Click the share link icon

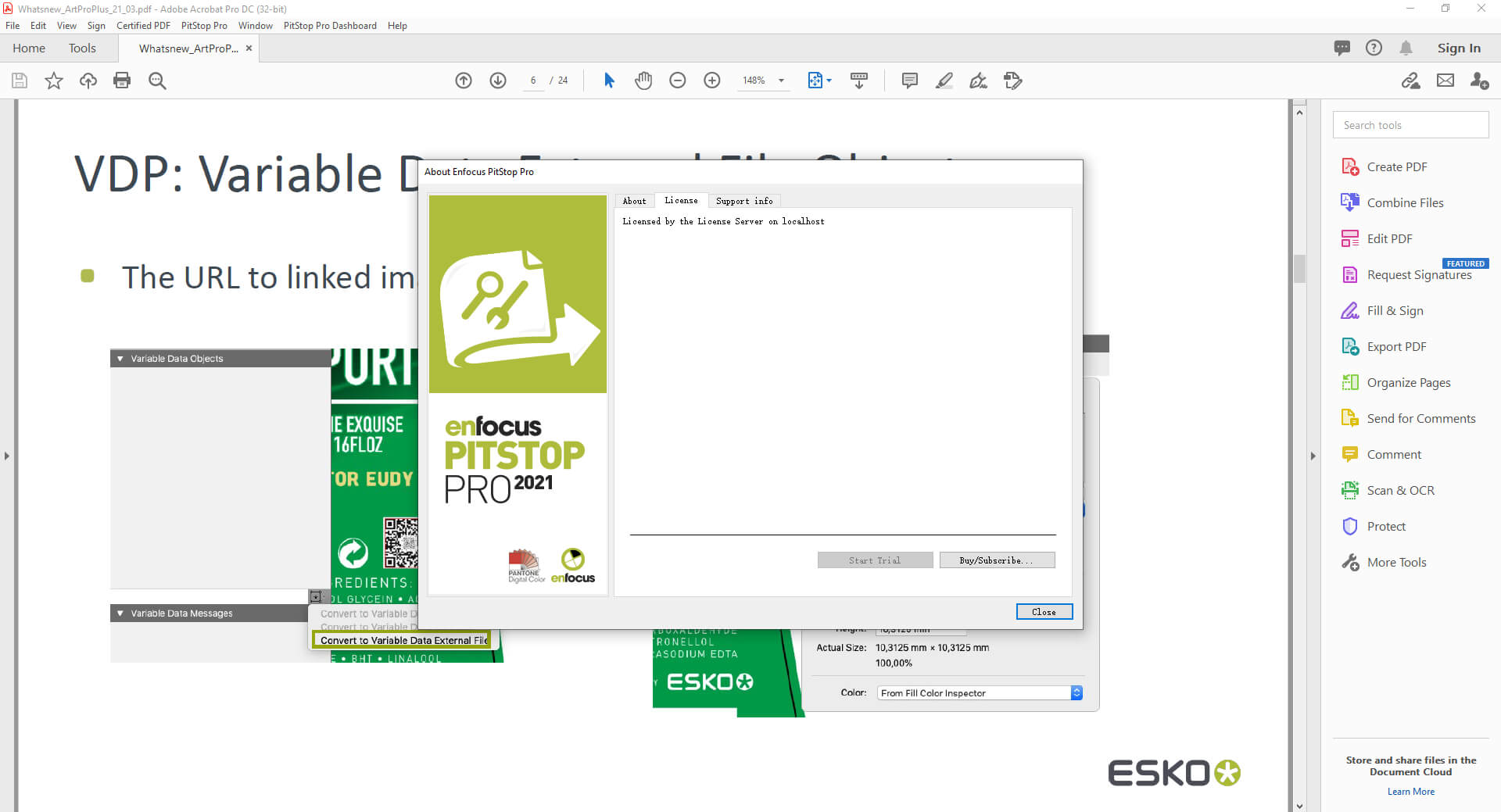(x=1411, y=80)
